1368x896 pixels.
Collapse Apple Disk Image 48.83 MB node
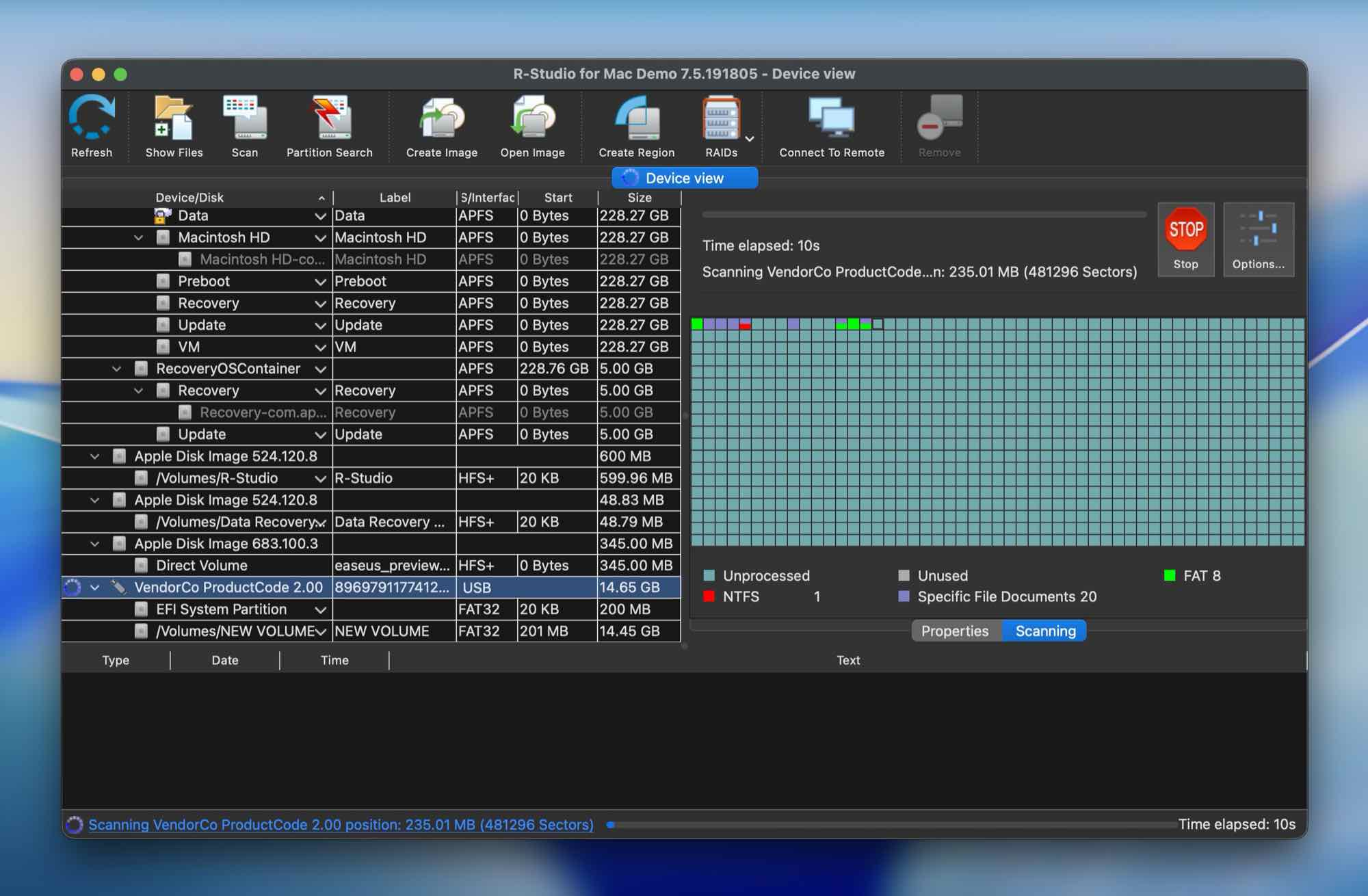[x=95, y=500]
